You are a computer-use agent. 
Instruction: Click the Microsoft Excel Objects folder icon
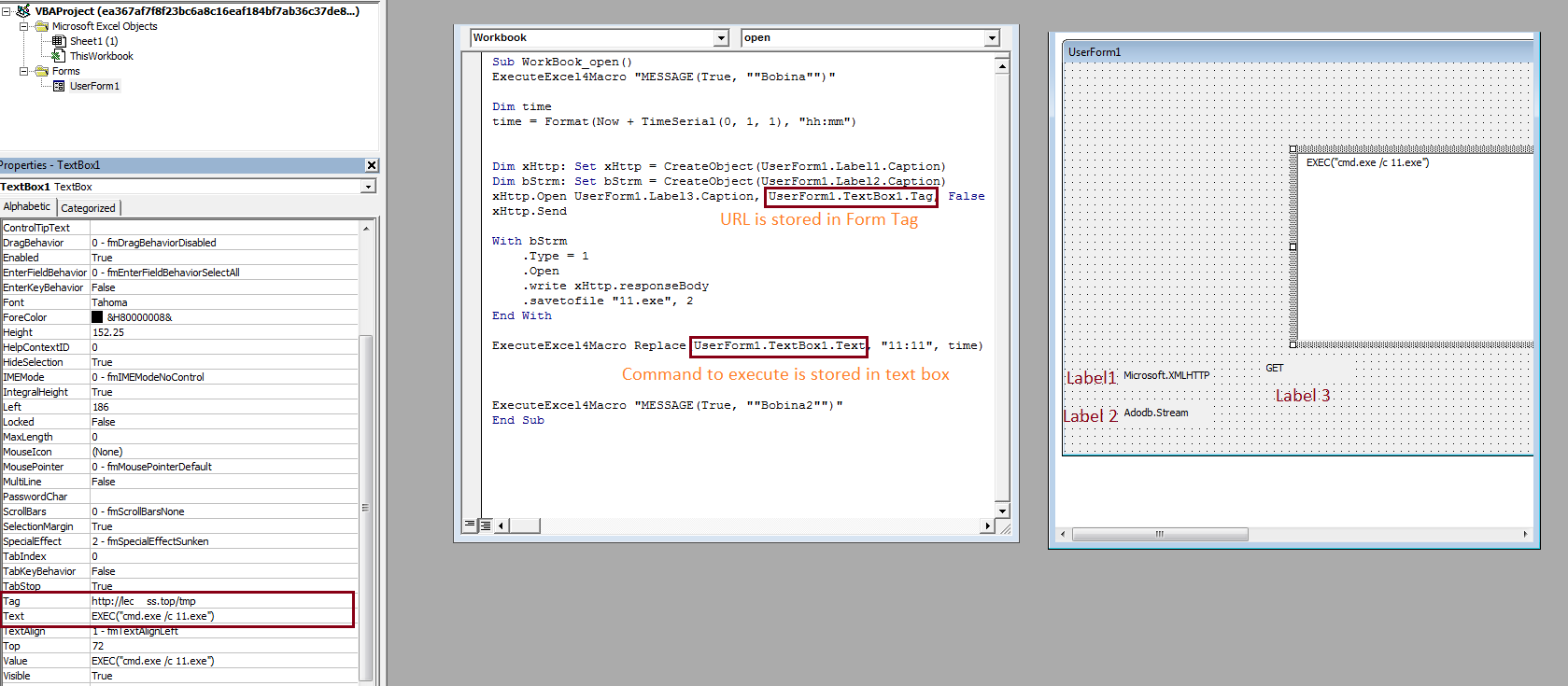[x=42, y=26]
